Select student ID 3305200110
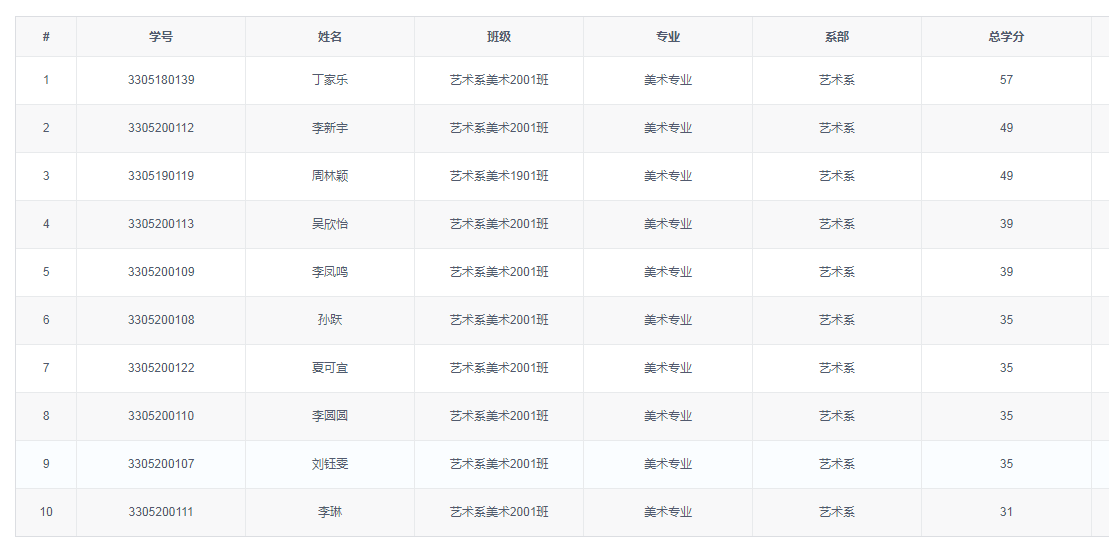Screen dimensions: 1109x548 click(161, 416)
